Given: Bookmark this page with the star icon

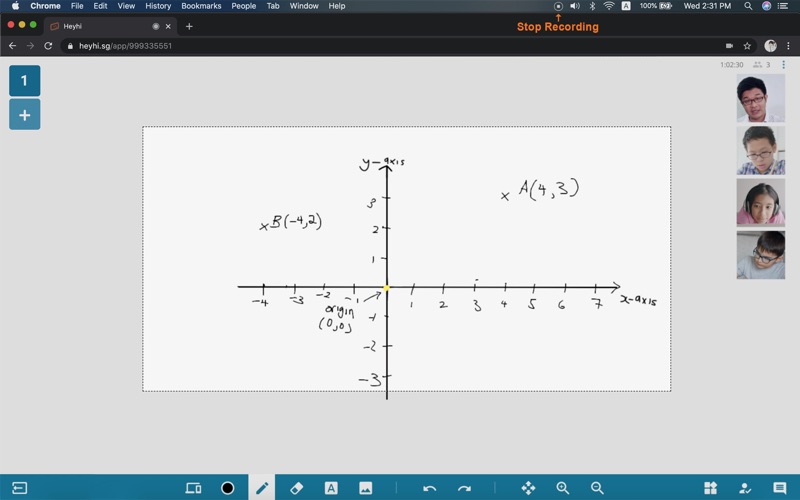Looking at the screenshot, I should point(747,46).
